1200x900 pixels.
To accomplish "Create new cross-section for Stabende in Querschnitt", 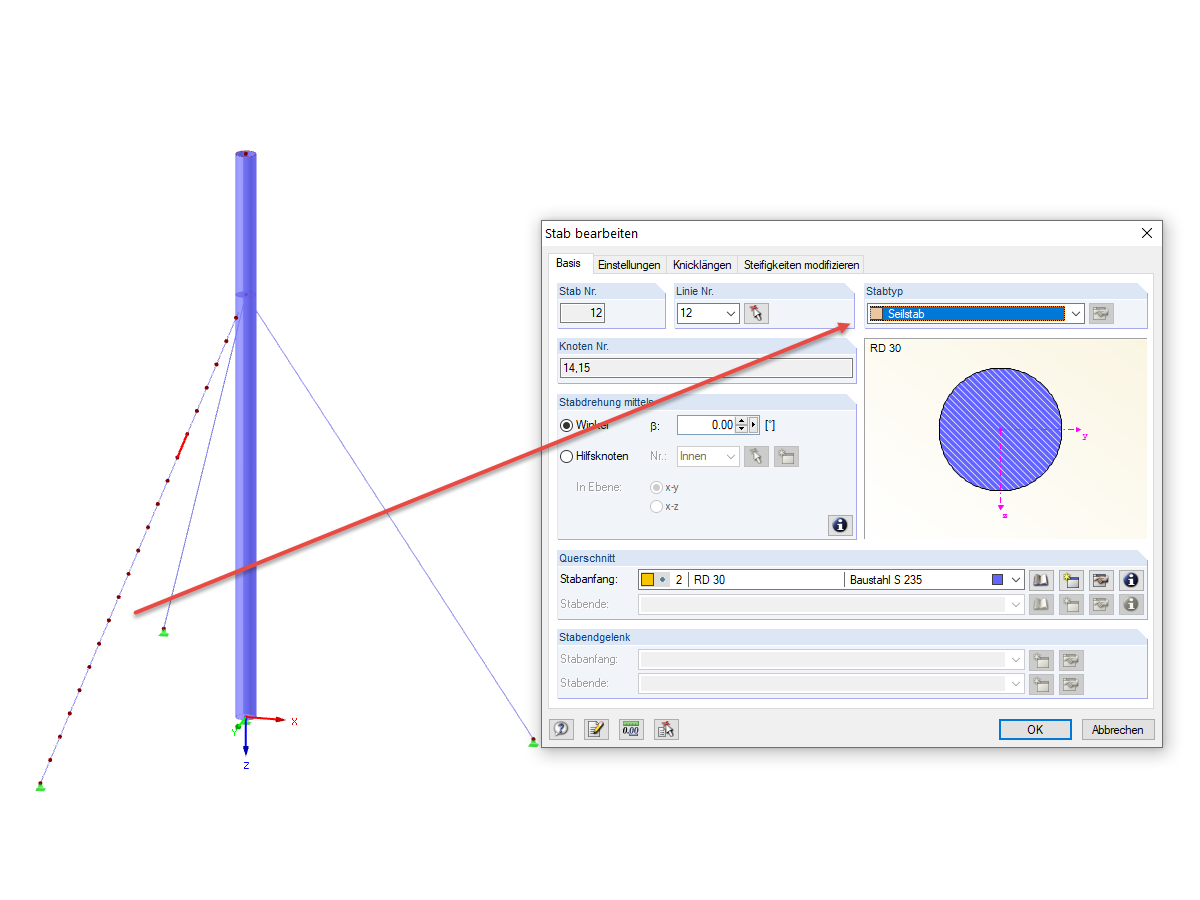I will tap(1071, 604).
